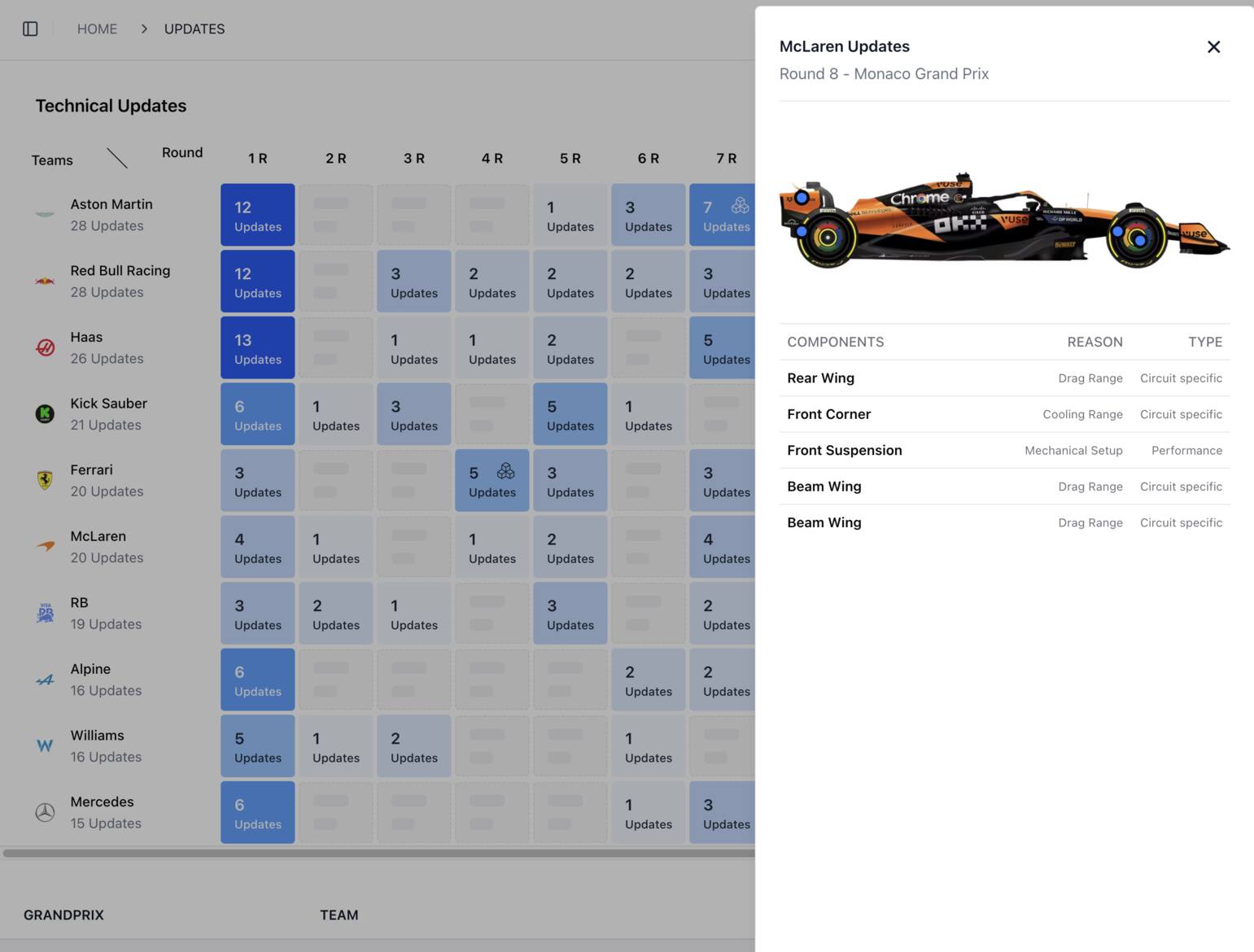Open Ferrari round 4 with 5 updates
Image resolution: width=1254 pixels, height=952 pixels.
492,480
